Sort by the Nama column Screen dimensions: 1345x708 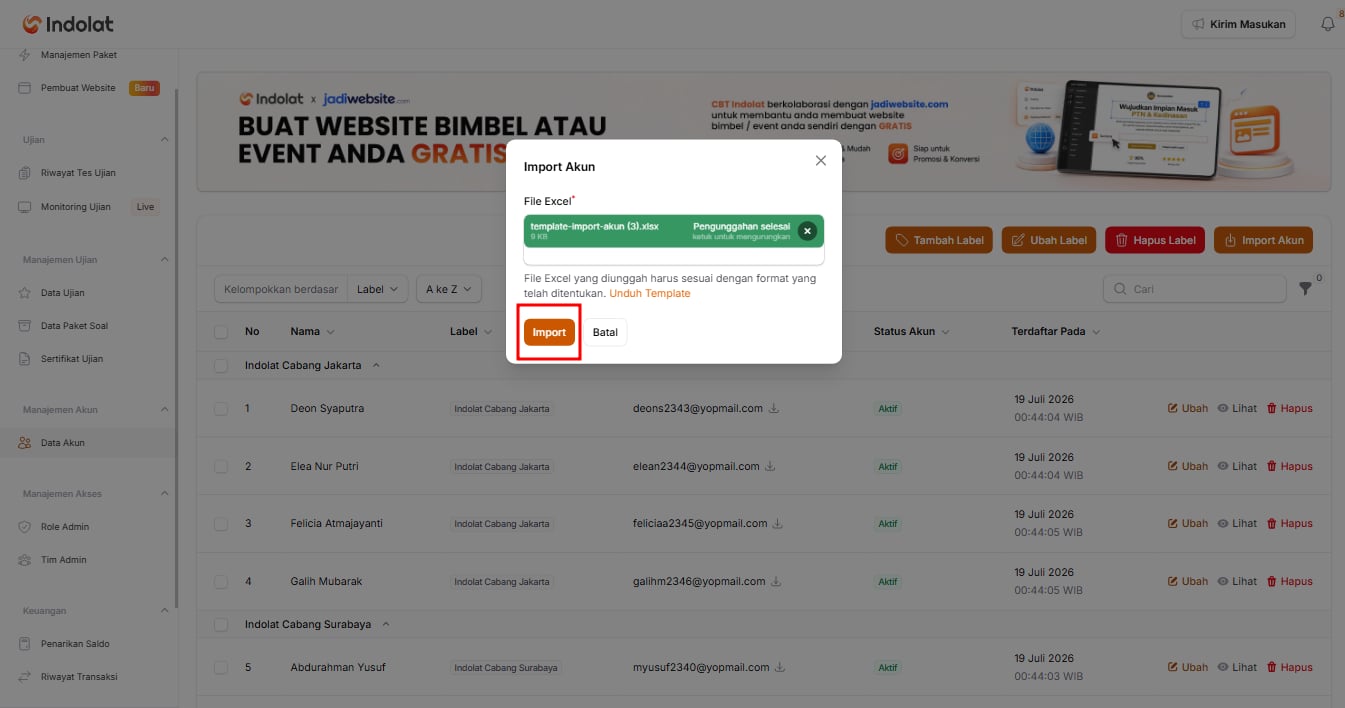click(313, 331)
